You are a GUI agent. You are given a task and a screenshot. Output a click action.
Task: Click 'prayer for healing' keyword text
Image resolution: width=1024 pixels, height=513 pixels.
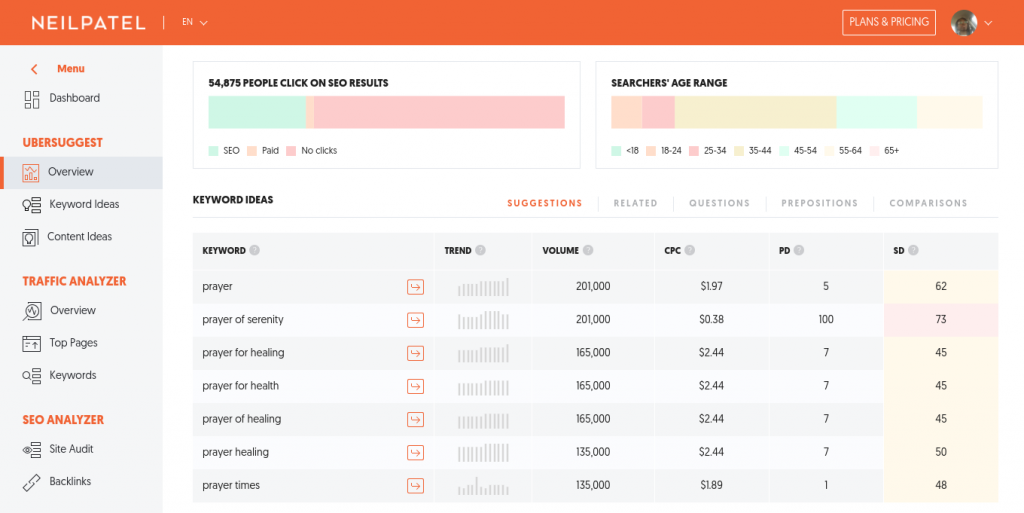click(x=243, y=352)
